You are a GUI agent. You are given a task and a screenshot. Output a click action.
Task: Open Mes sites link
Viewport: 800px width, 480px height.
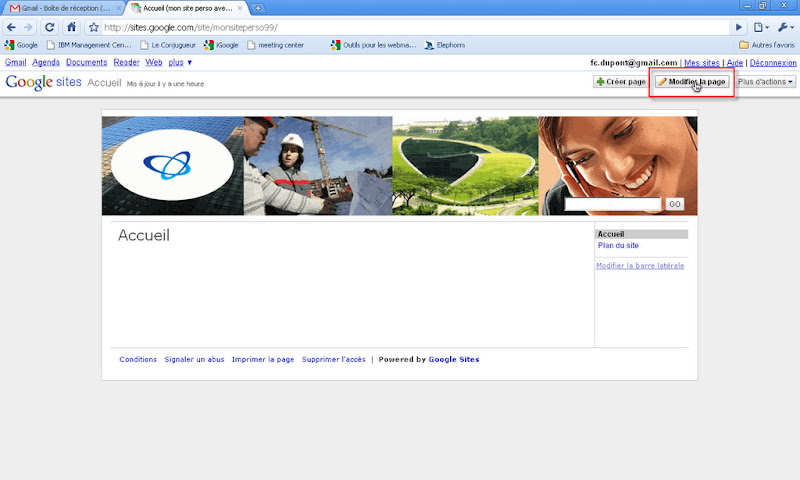click(x=702, y=63)
